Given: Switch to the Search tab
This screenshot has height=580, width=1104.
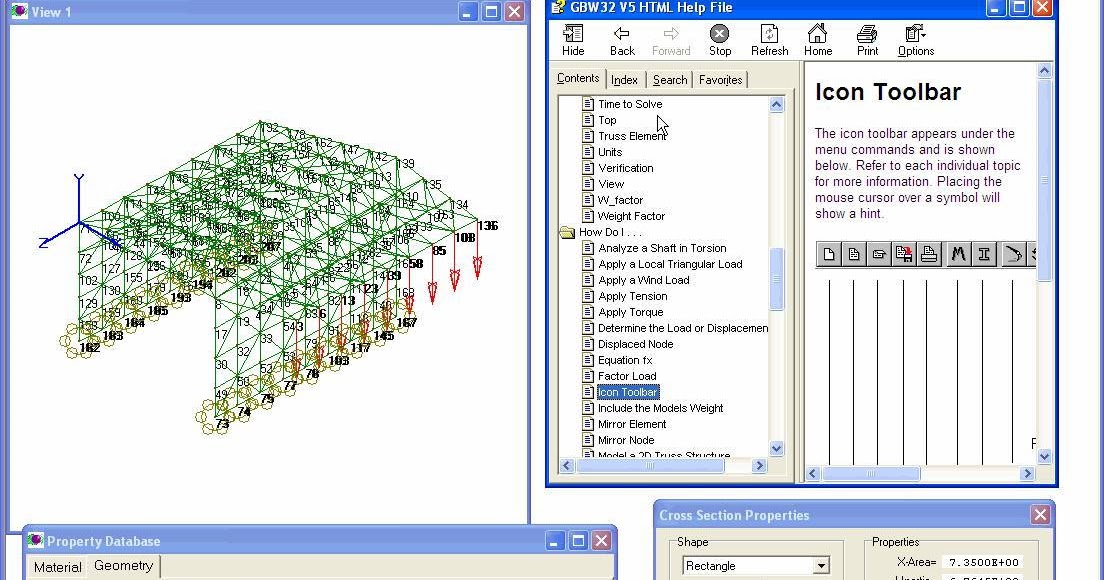Looking at the screenshot, I should pos(669,79).
